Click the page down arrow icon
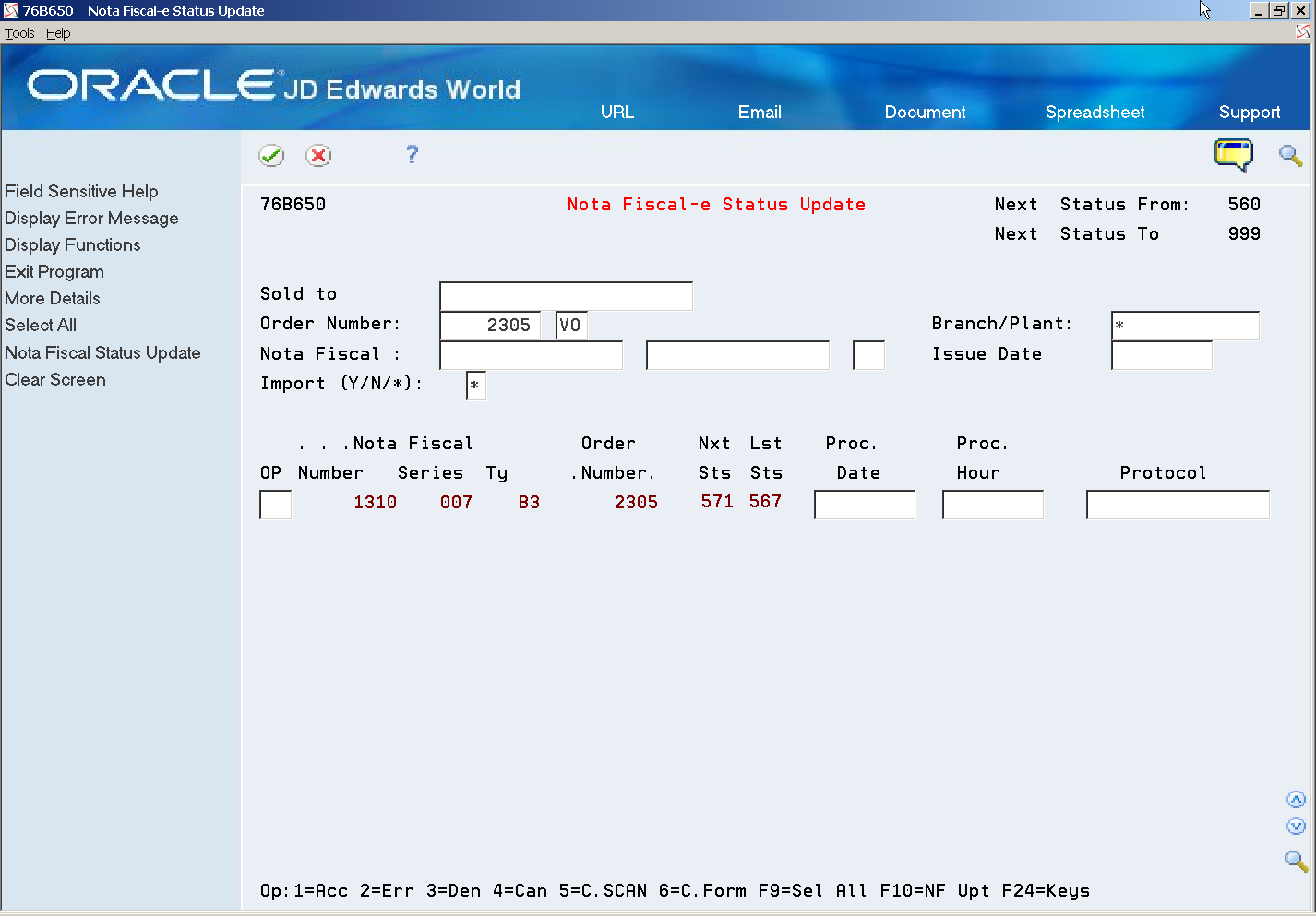 1296,827
